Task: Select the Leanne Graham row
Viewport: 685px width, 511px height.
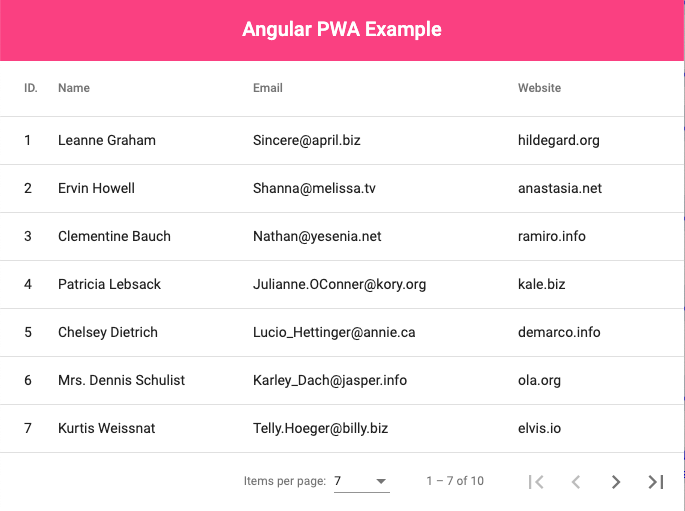Action: tap(107, 140)
